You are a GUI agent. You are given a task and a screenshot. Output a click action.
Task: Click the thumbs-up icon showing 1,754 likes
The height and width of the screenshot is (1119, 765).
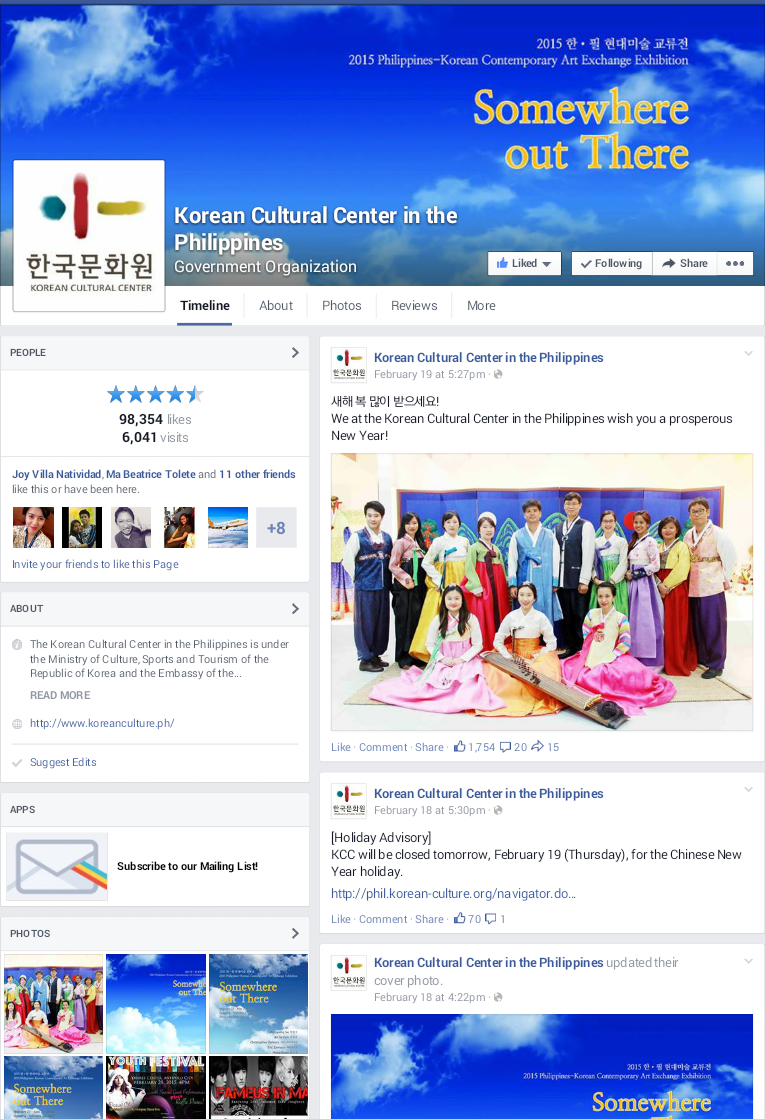click(x=460, y=746)
